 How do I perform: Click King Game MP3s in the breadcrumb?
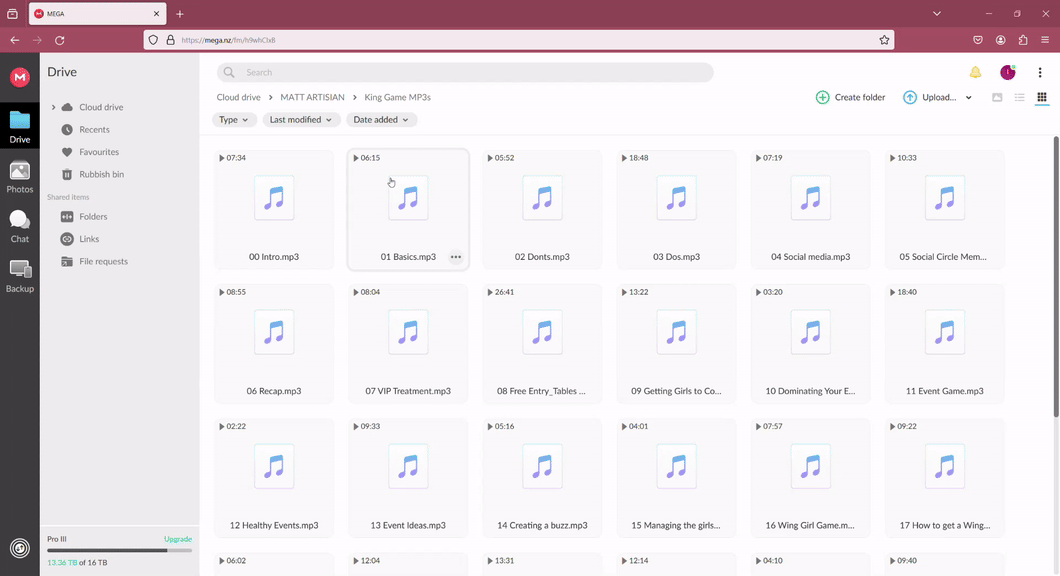pos(398,97)
